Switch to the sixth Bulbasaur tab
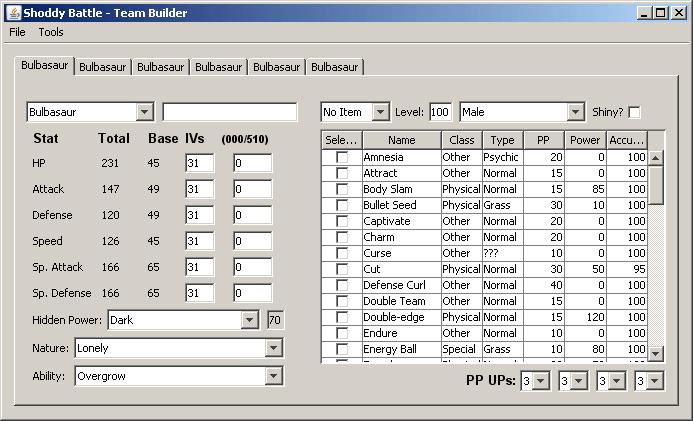Viewport: 693px width, 421px height. click(x=335, y=67)
